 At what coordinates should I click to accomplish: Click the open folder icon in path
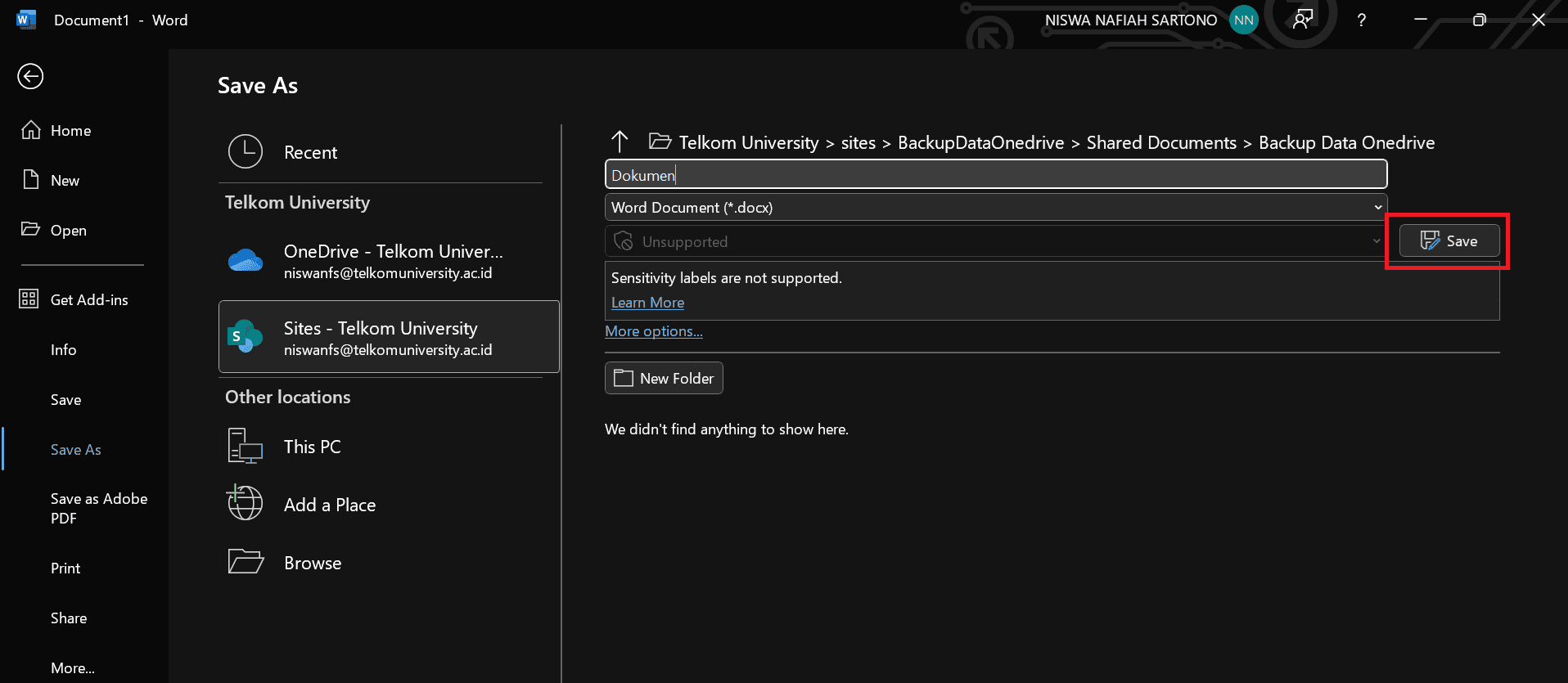(660, 142)
